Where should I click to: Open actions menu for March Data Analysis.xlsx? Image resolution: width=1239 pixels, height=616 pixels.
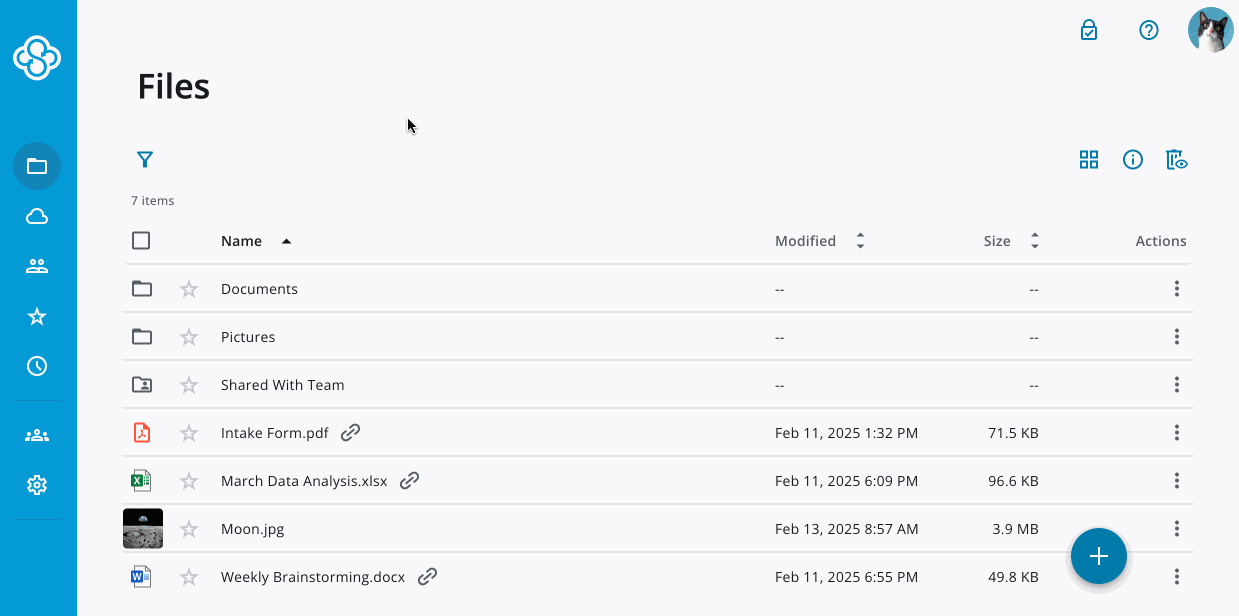pos(1177,481)
